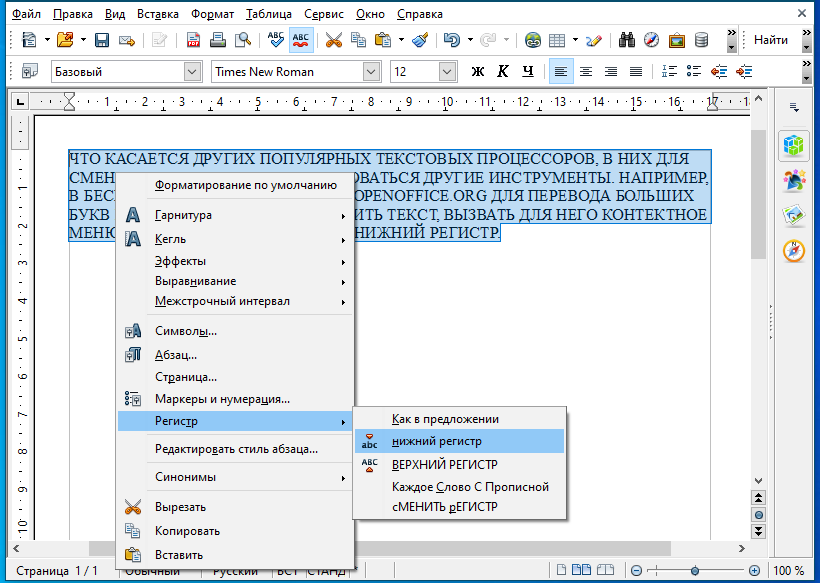820x583 pixels.
Task: Open the paragraph style dropdown 'Базовый'
Action: coord(191,72)
